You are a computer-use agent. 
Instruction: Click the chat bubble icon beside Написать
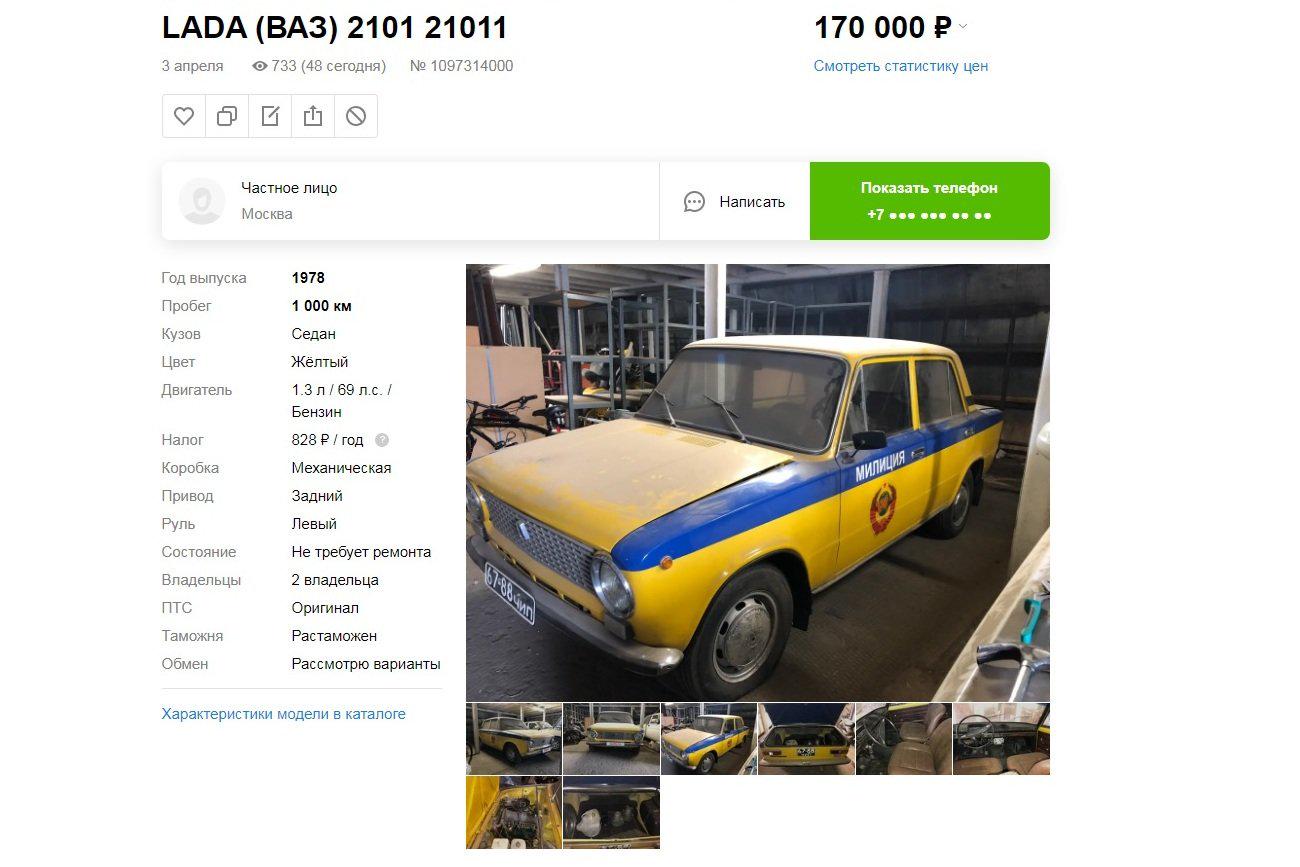tap(695, 202)
